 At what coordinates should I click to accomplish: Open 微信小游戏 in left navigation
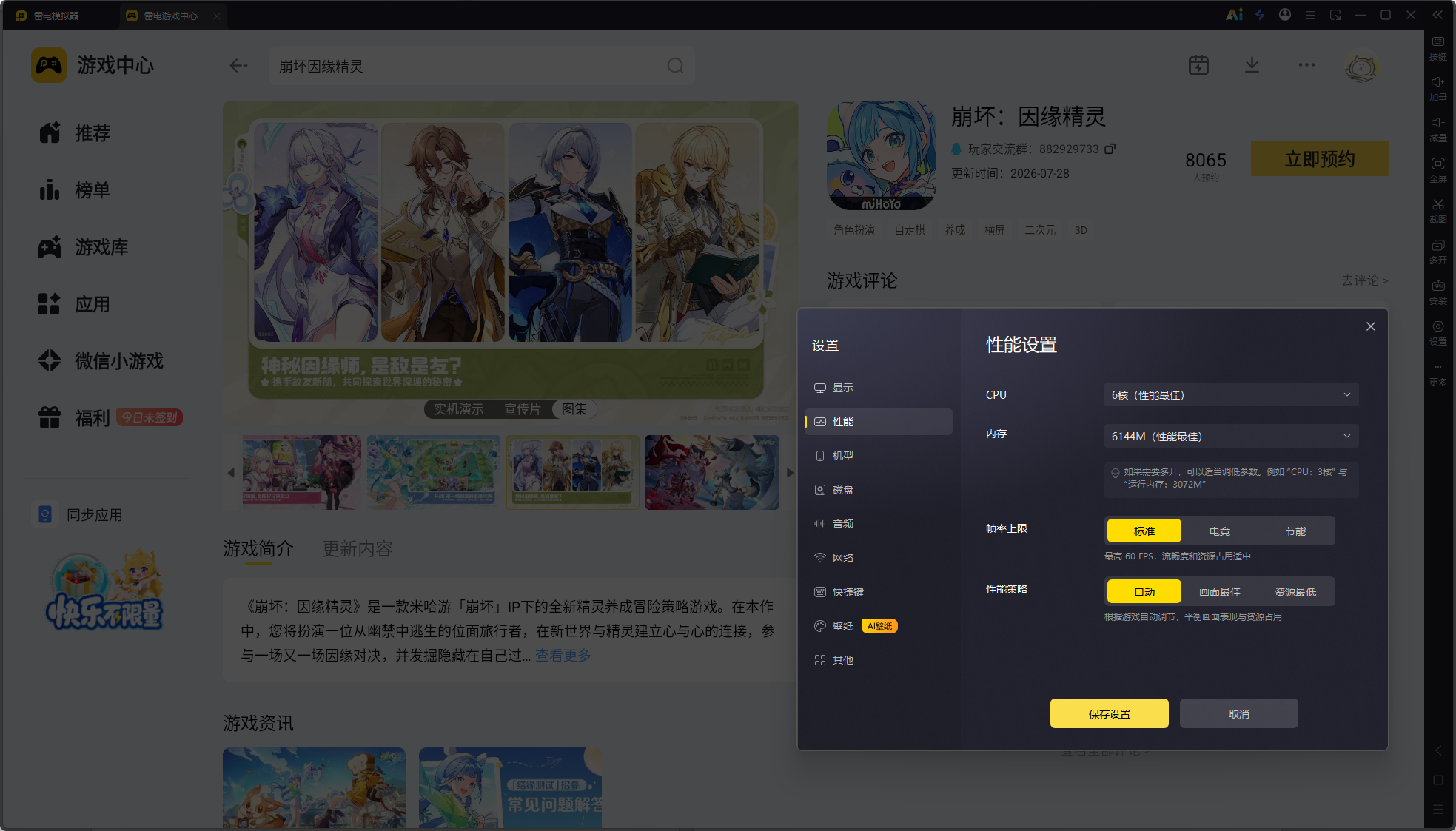[x=101, y=360]
